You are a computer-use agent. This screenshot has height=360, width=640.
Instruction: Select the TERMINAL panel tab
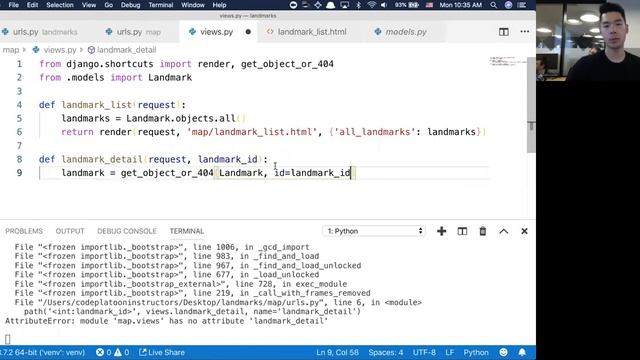tap(187, 231)
